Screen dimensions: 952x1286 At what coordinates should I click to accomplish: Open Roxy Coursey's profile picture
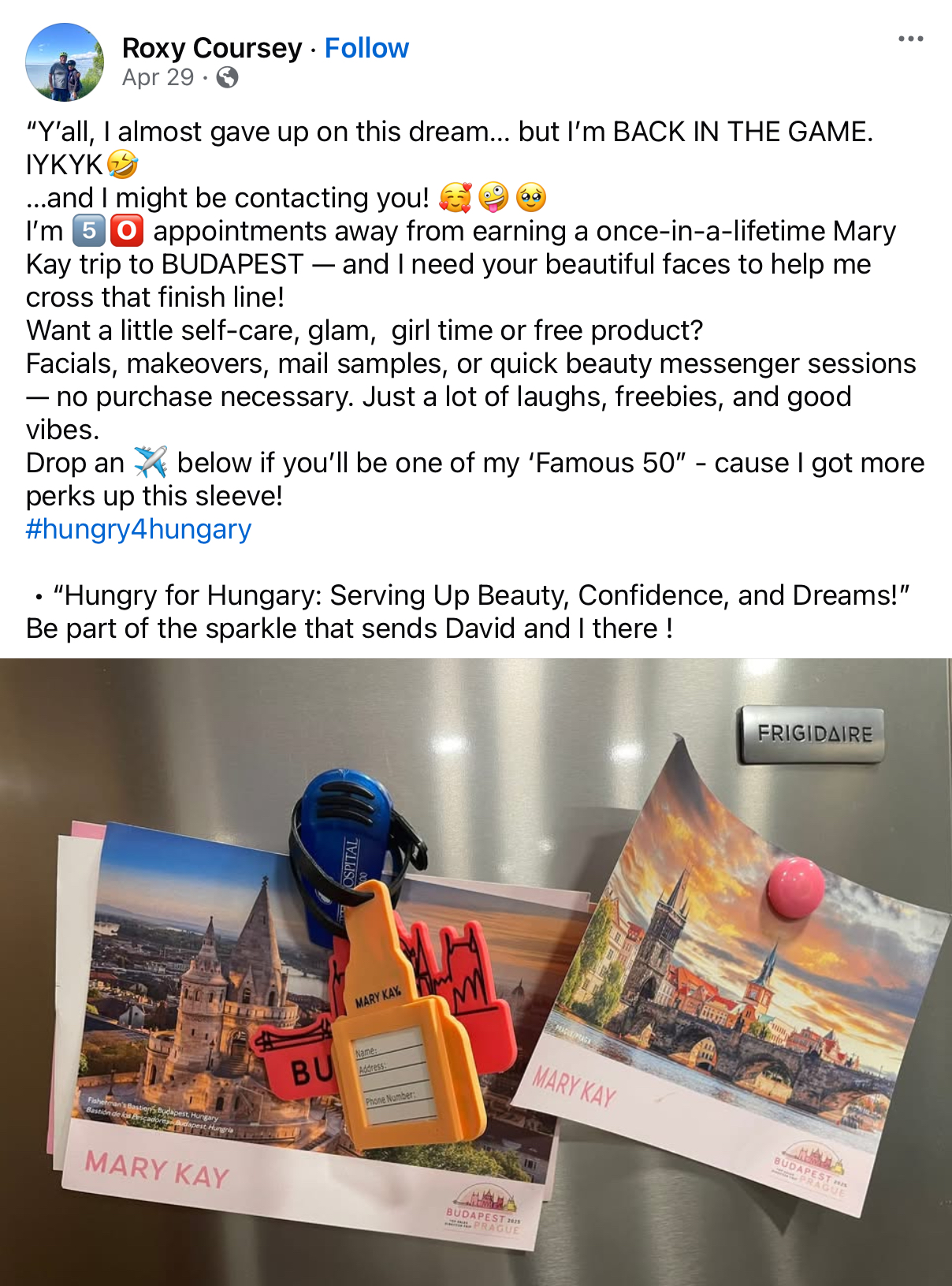coord(65,62)
